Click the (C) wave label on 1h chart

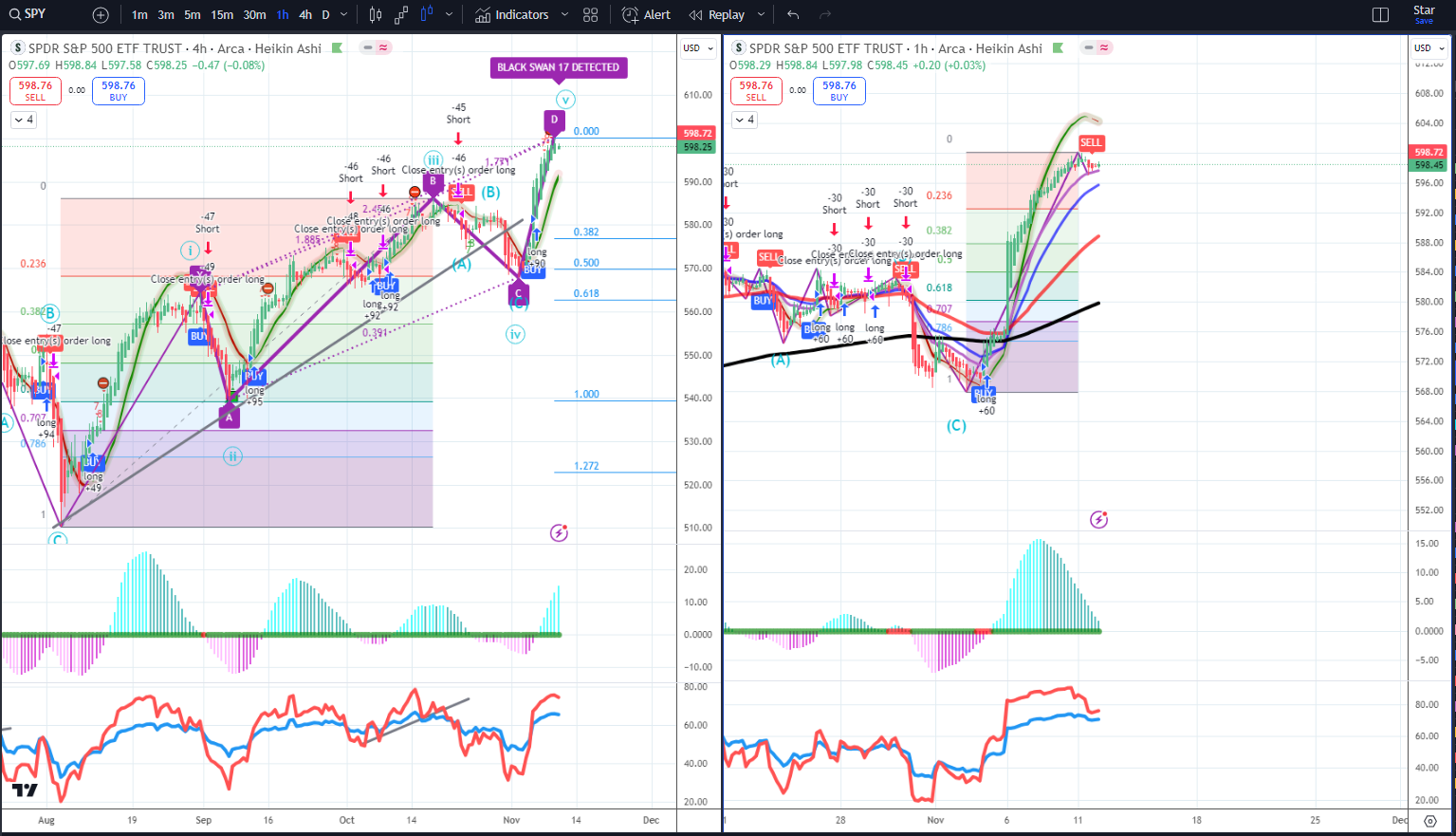coord(956,426)
